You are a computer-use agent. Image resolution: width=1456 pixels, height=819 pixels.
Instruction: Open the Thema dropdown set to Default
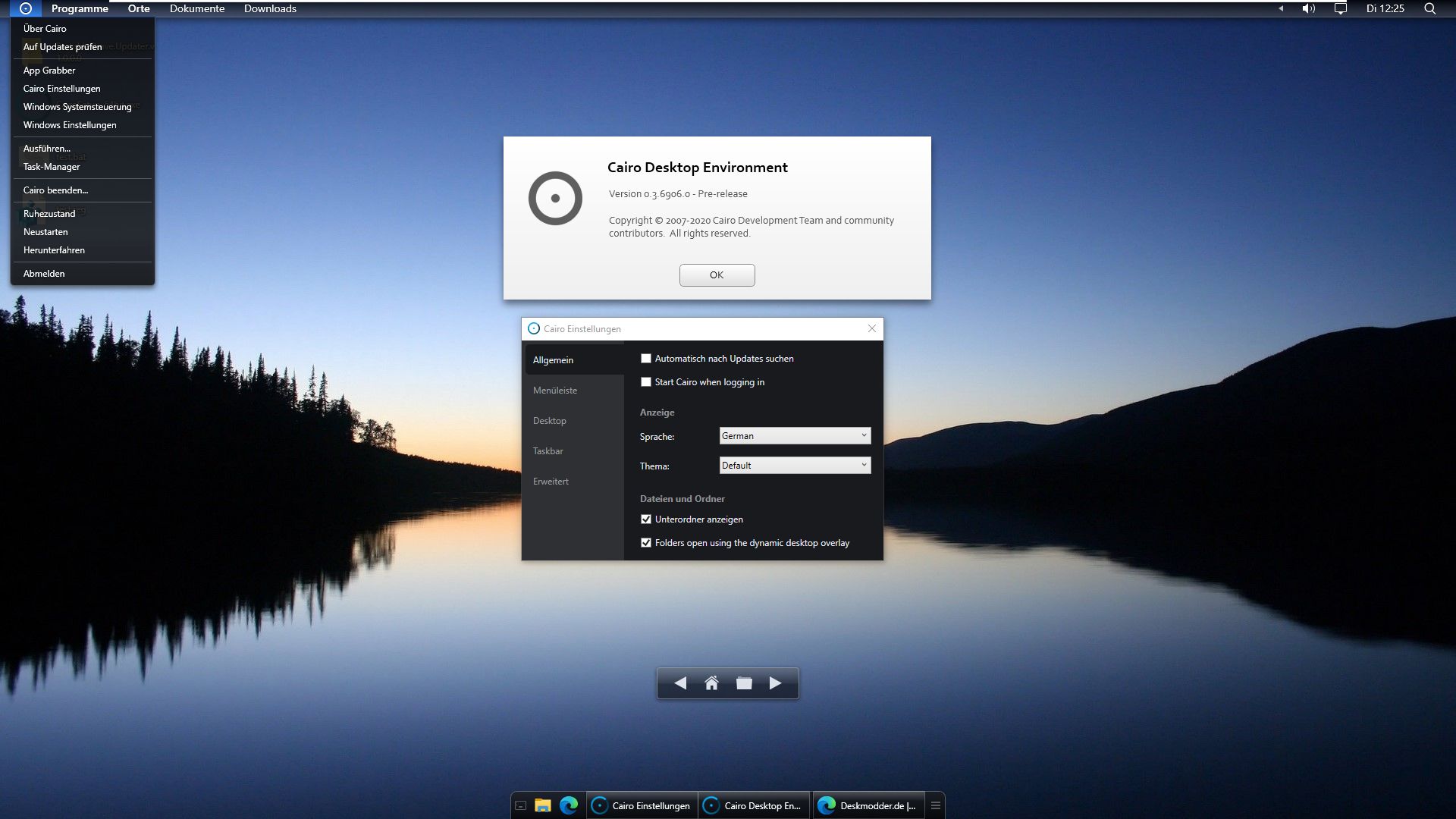[x=795, y=465]
